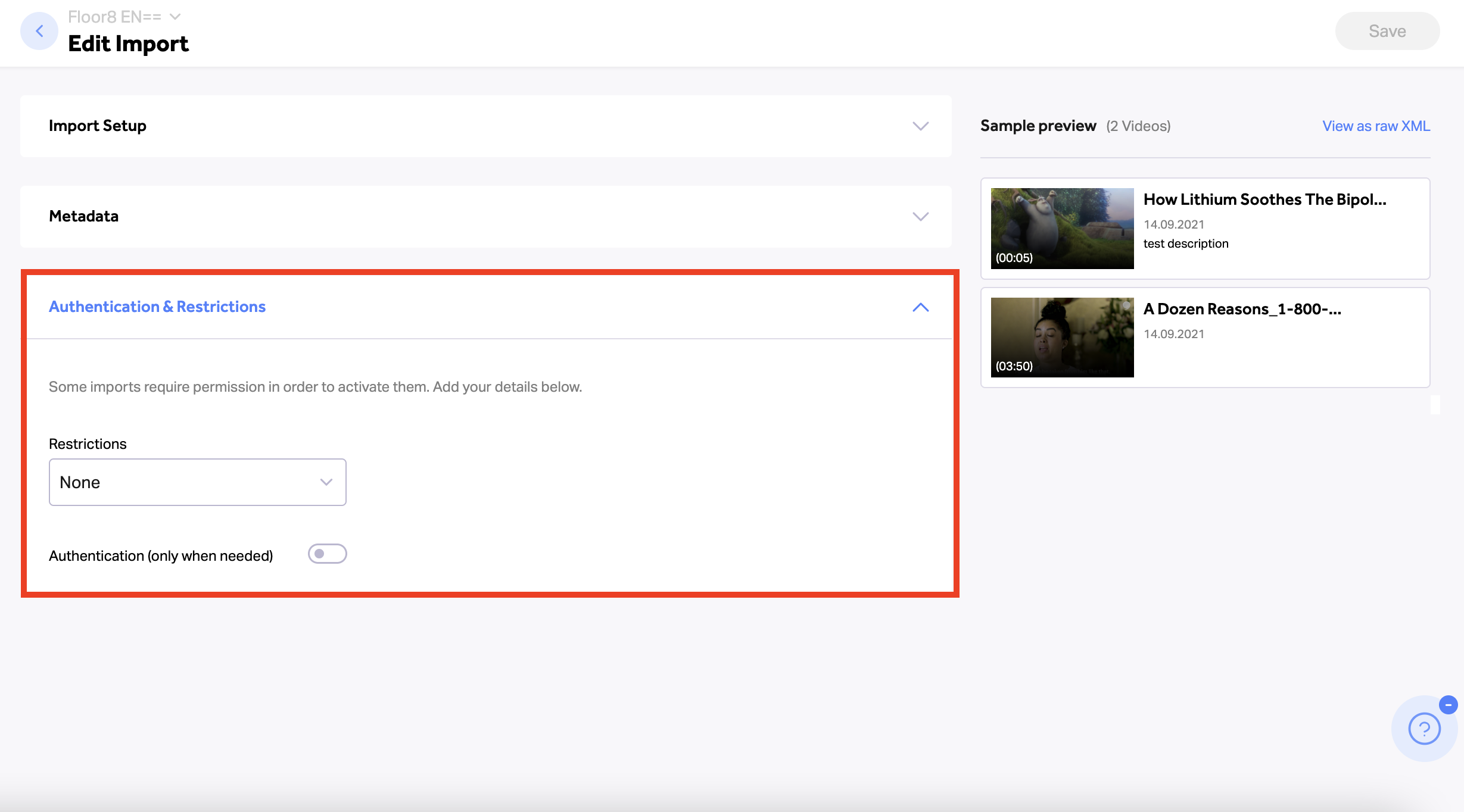Minimize the help widget with the minus badge

pos(1448,705)
